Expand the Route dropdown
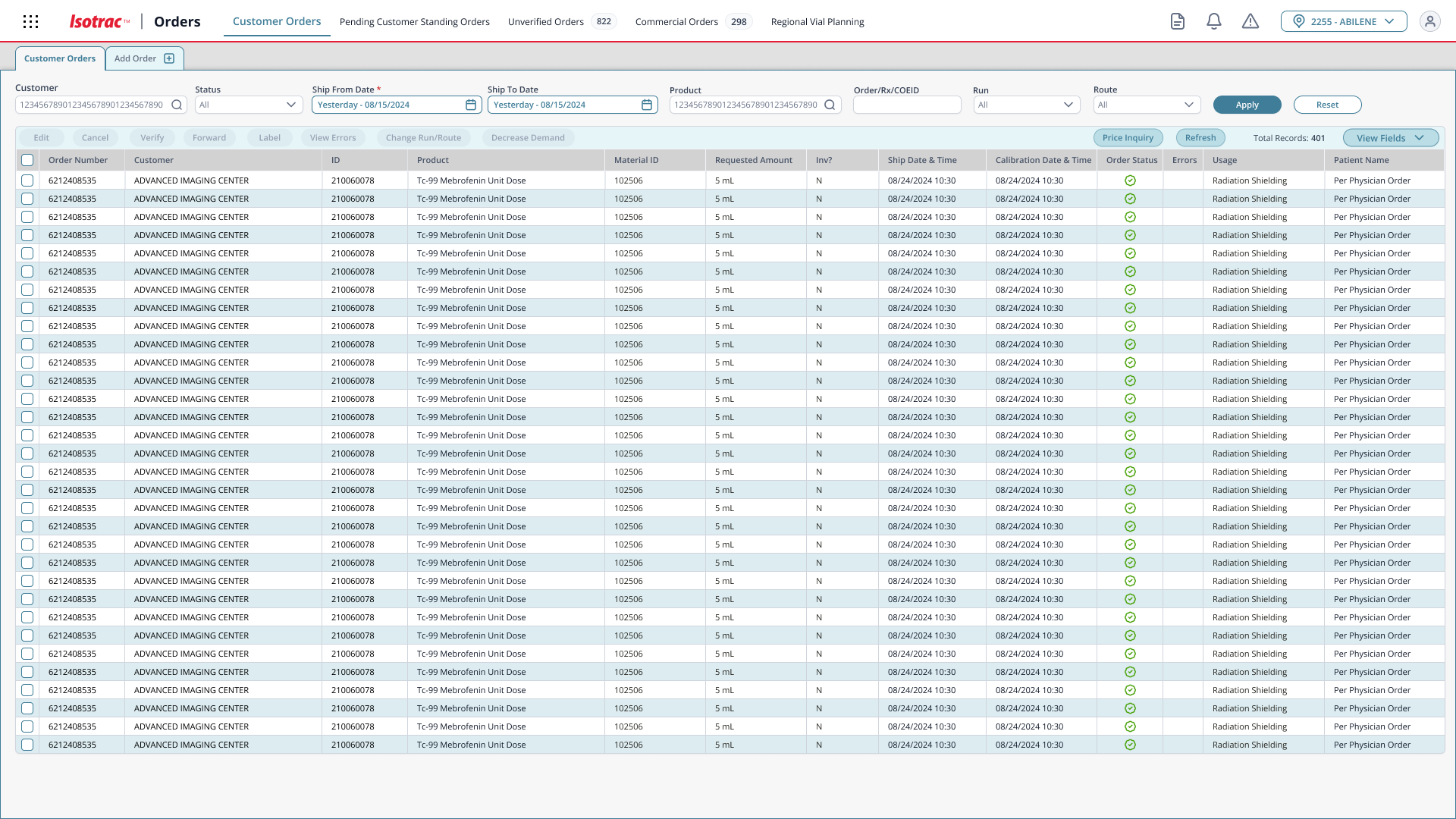1456x819 pixels. [1147, 105]
